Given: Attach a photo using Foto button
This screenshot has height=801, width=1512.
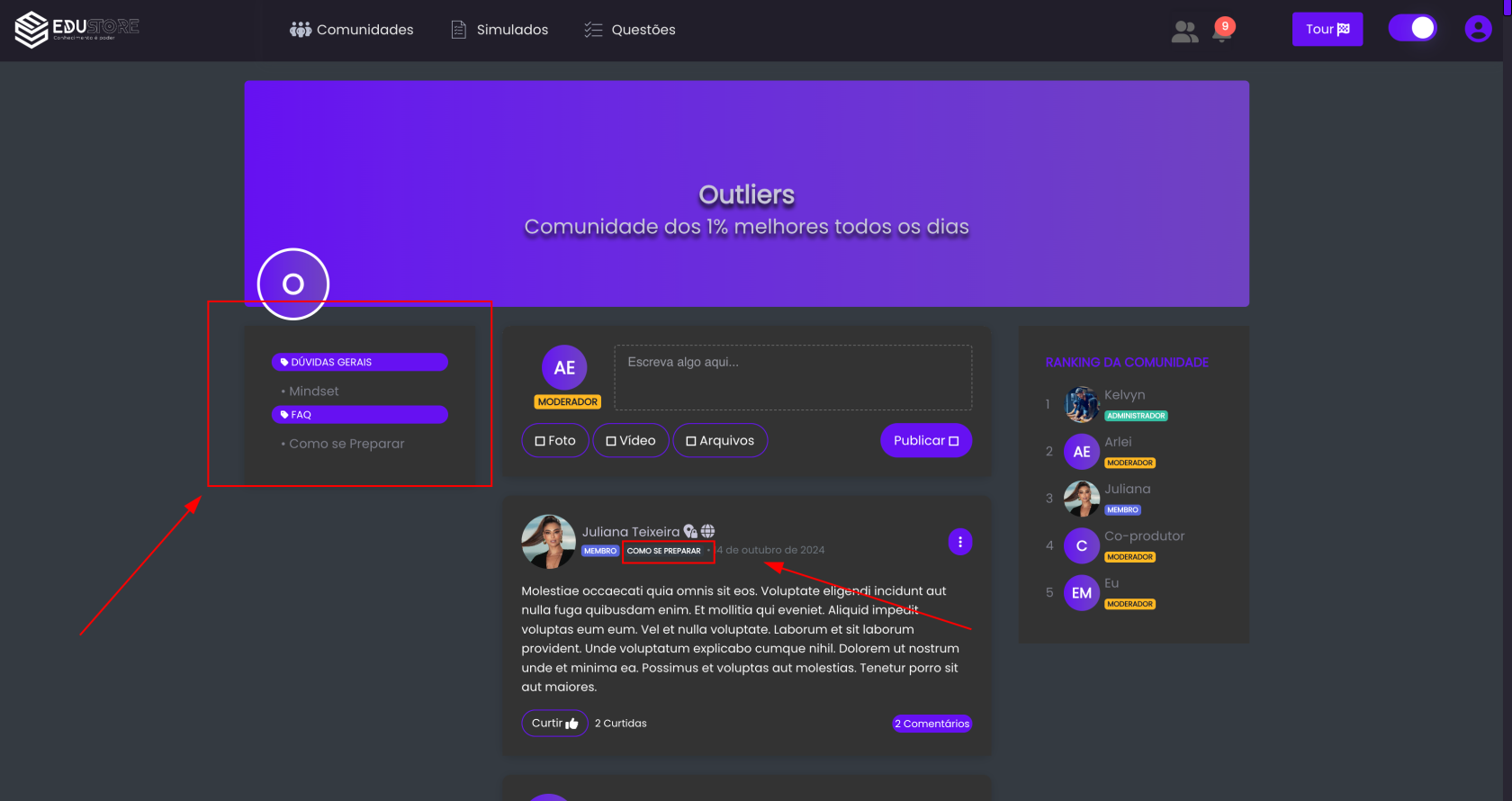Looking at the screenshot, I should [x=555, y=440].
